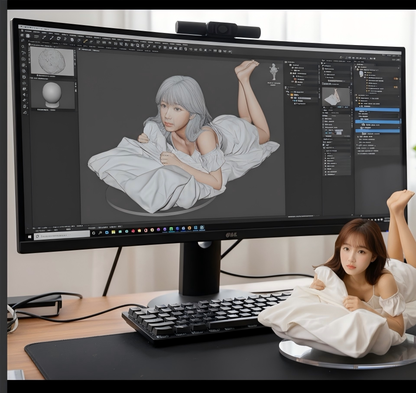
Task: Select the light-blue head icon in right outliner
Action: [361, 74]
